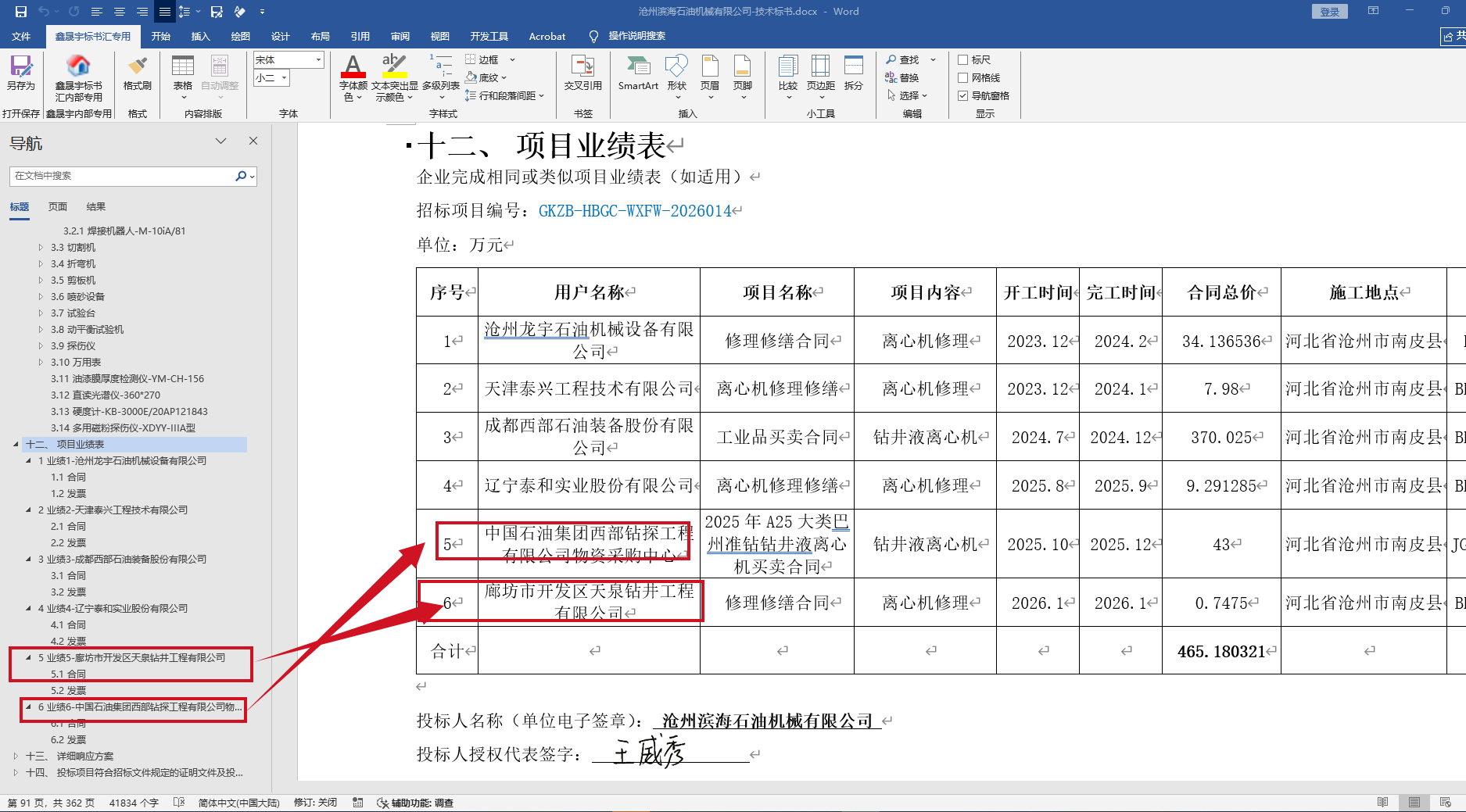Click the 表格 table icon
1466x812 pixels.
183,77
